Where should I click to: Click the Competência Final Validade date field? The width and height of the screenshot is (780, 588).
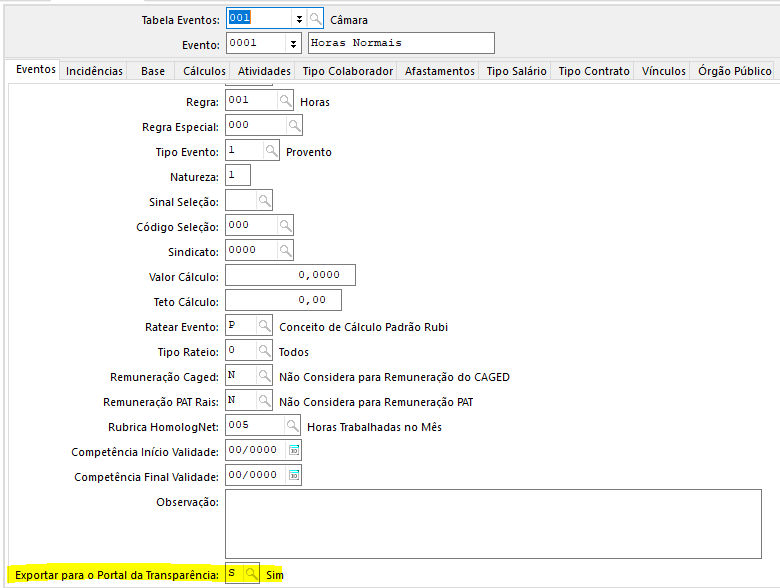(256, 475)
